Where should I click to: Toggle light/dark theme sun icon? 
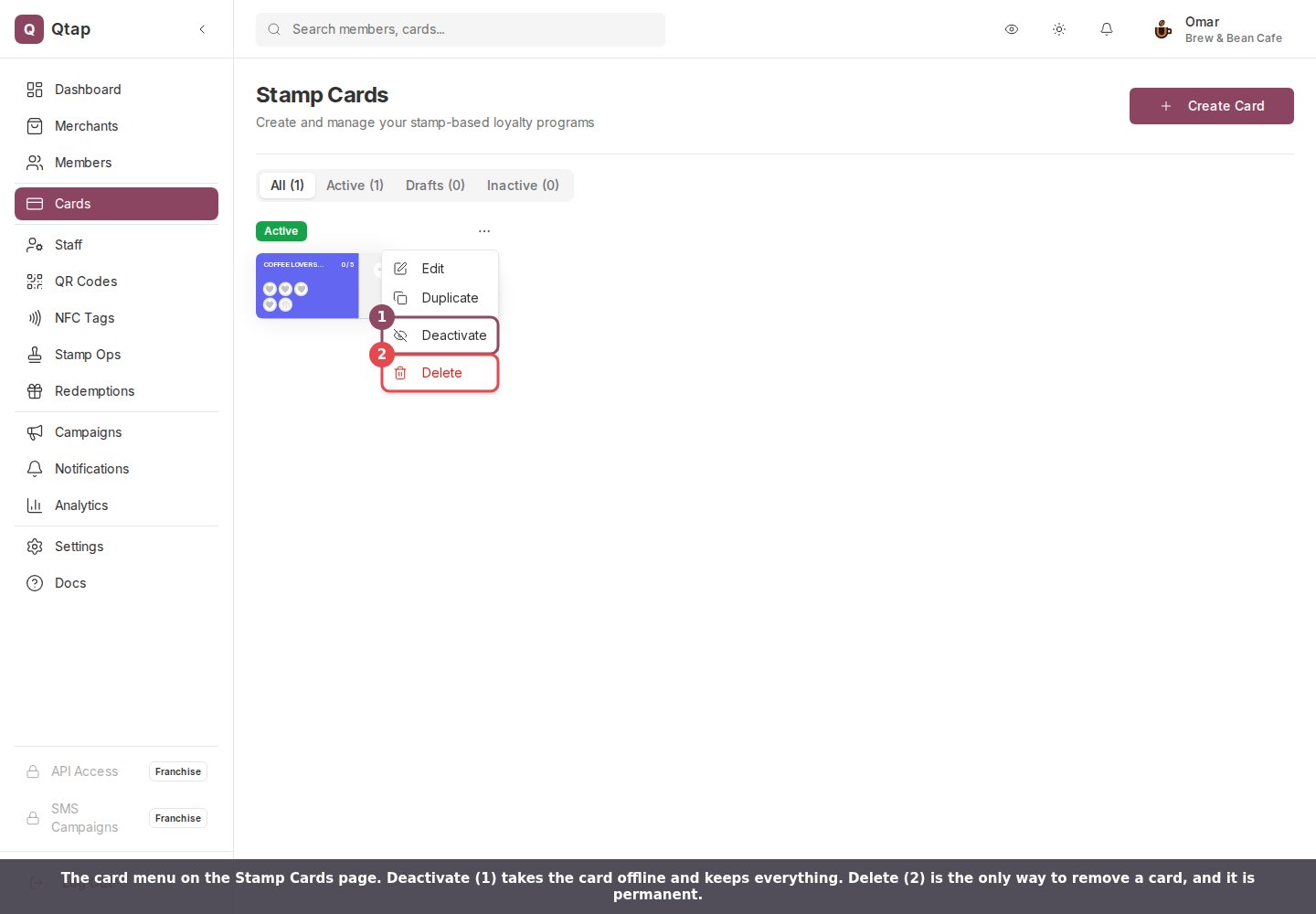[1059, 29]
